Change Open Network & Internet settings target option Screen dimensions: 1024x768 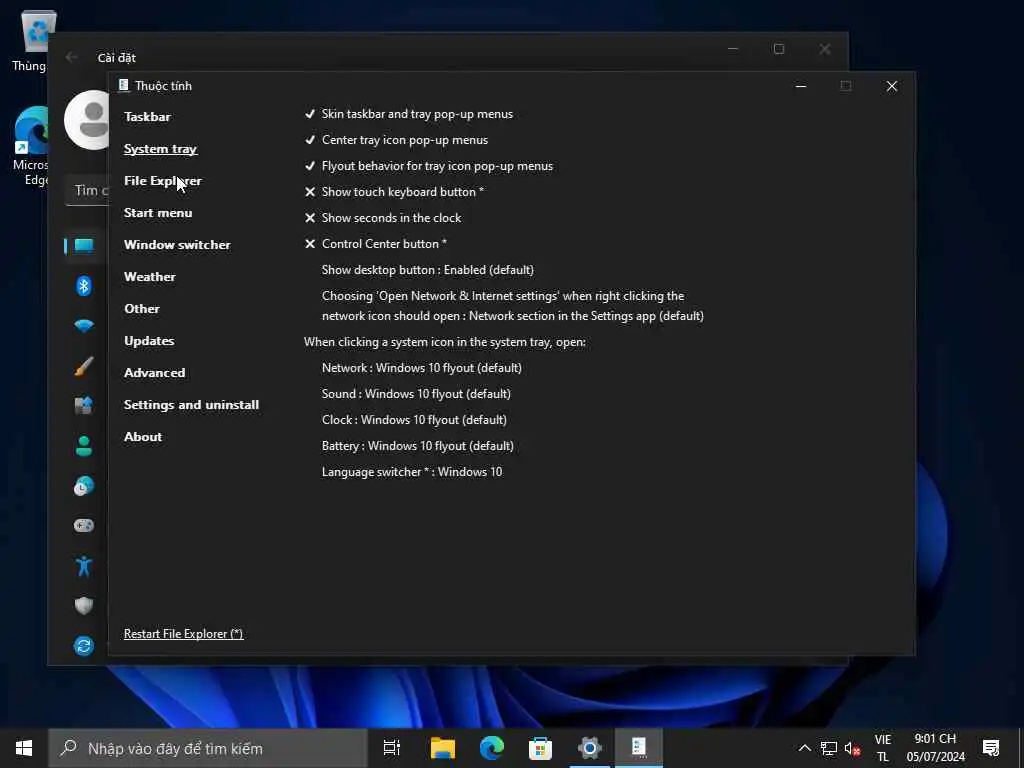(513, 306)
